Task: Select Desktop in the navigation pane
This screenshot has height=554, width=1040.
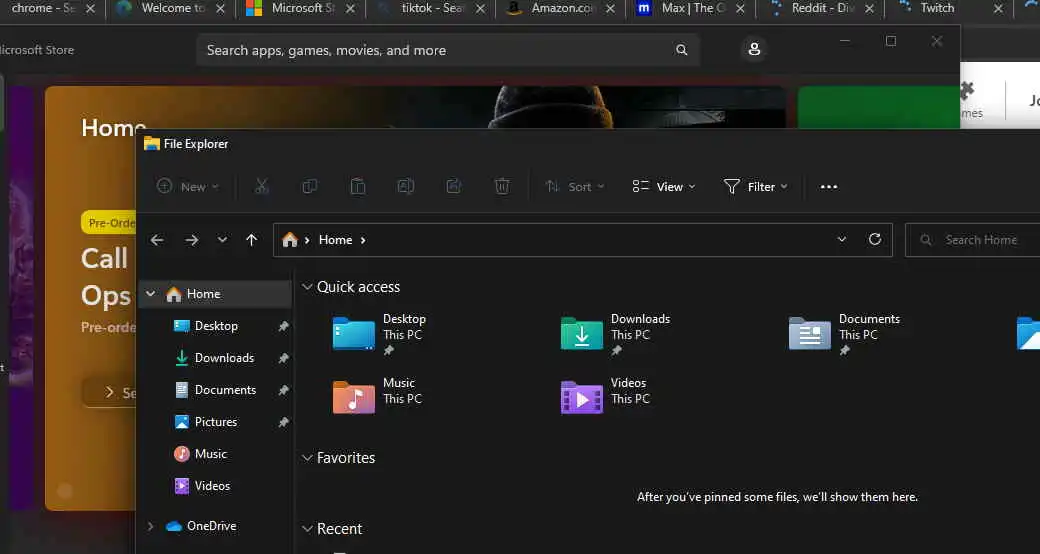Action: tap(216, 326)
